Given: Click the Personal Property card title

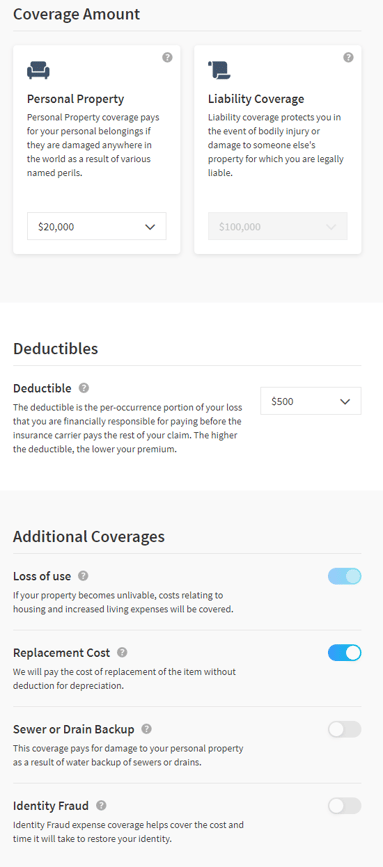Looking at the screenshot, I should click(x=76, y=99).
